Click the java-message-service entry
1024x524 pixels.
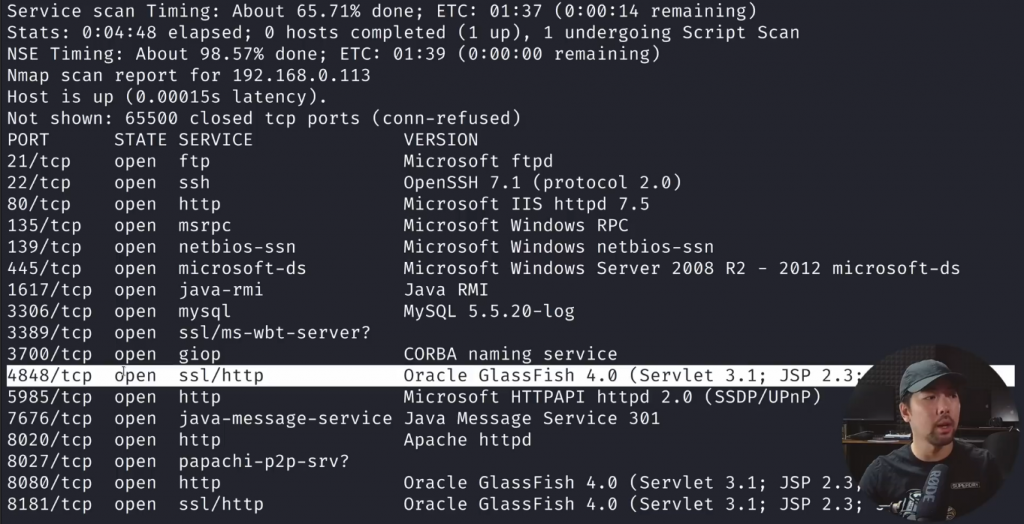click(x=285, y=419)
